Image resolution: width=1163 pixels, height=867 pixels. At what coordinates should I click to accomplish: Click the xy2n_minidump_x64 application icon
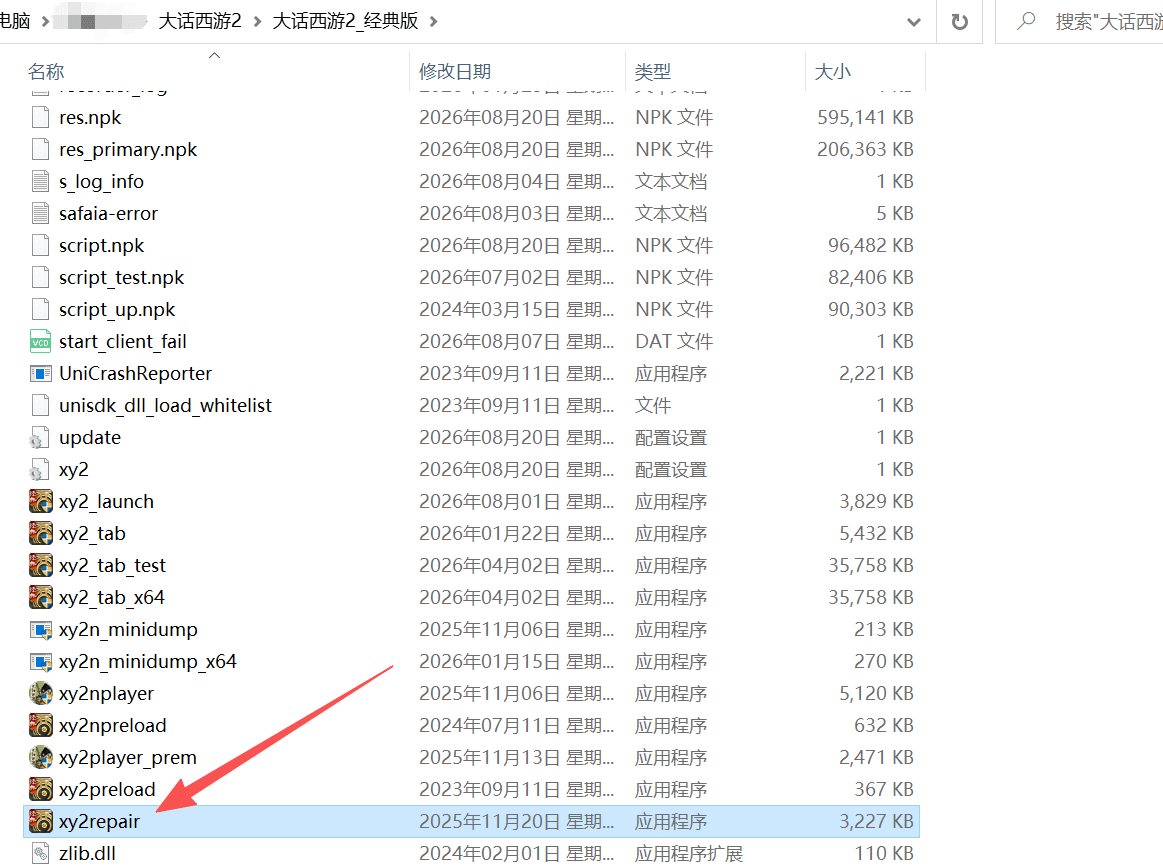41,662
